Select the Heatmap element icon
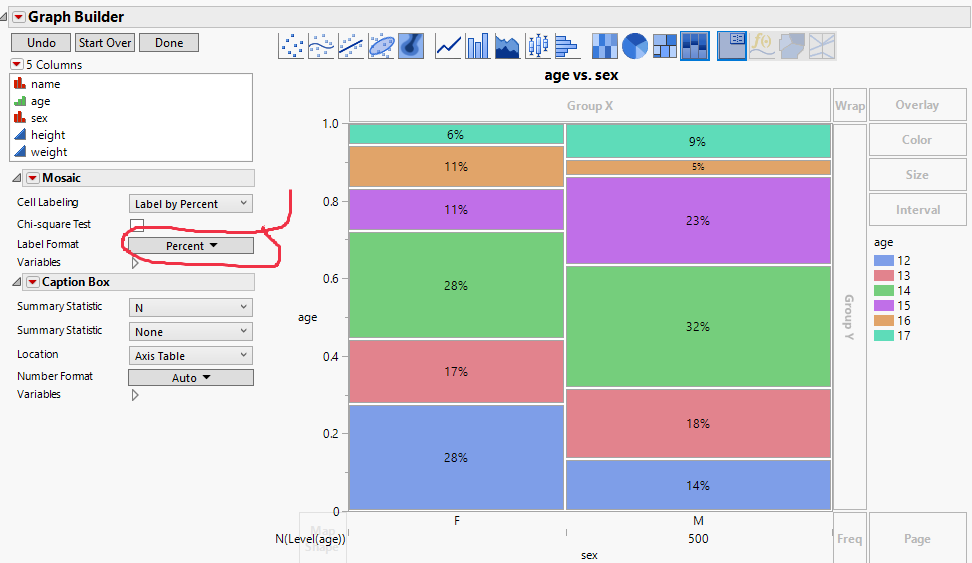 pyautogui.click(x=605, y=46)
